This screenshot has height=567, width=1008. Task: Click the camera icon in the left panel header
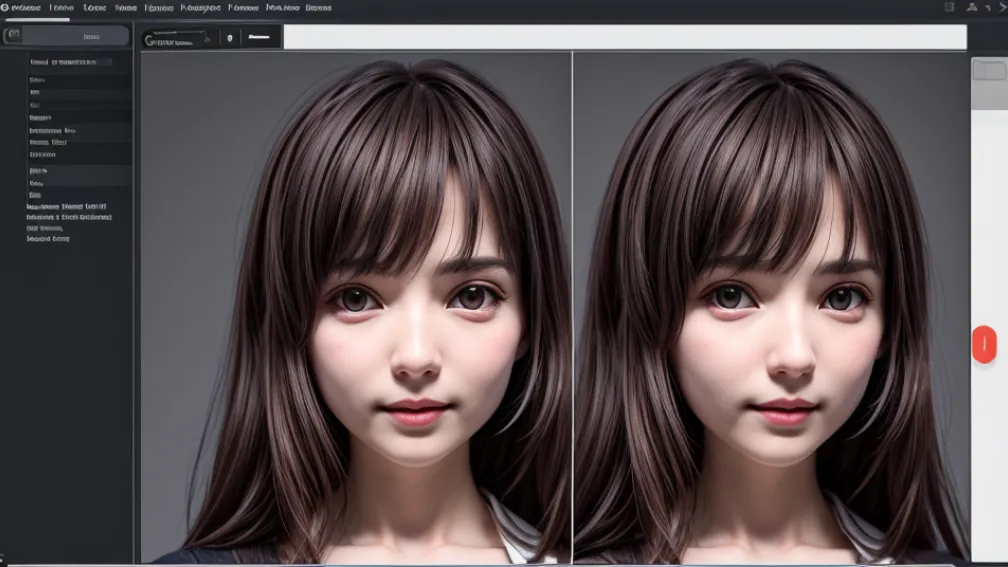click(x=13, y=36)
